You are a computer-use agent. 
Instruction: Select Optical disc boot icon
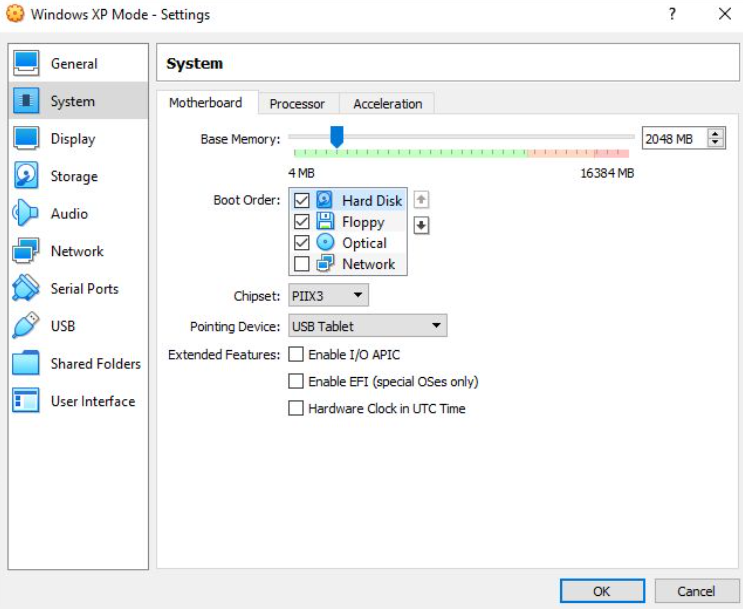(325, 242)
